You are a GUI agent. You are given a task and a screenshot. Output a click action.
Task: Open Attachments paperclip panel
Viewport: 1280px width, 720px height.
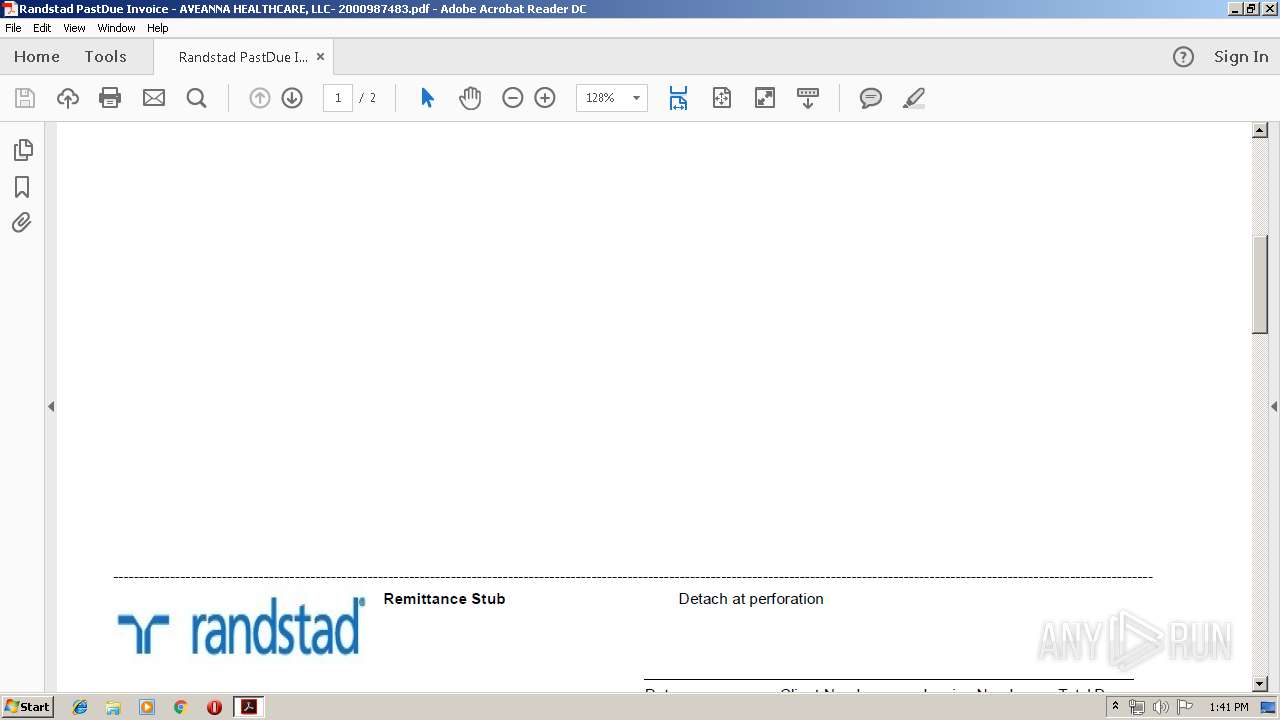tap(22, 222)
